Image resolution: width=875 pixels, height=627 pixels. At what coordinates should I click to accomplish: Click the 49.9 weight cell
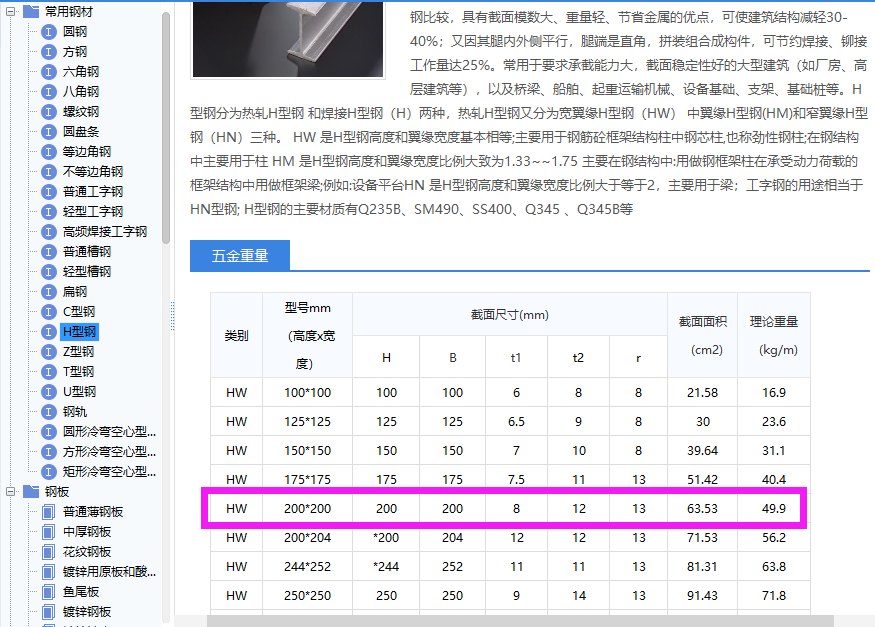click(x=774, y=509)
